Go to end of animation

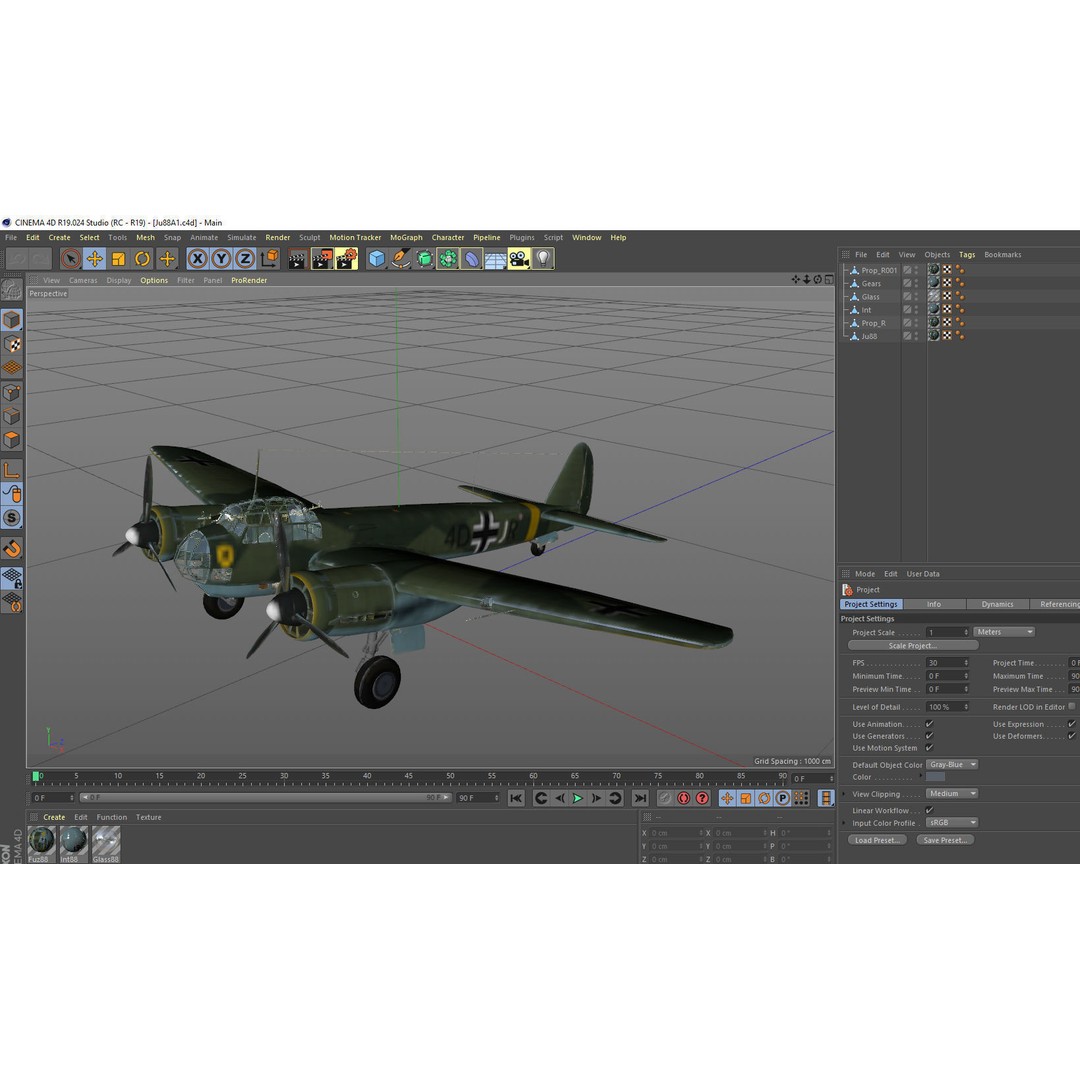[x=640, y=798]
